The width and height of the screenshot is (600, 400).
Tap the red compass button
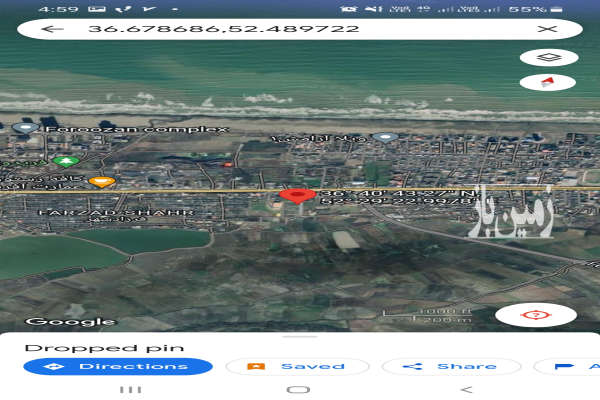tap(547, 83)
